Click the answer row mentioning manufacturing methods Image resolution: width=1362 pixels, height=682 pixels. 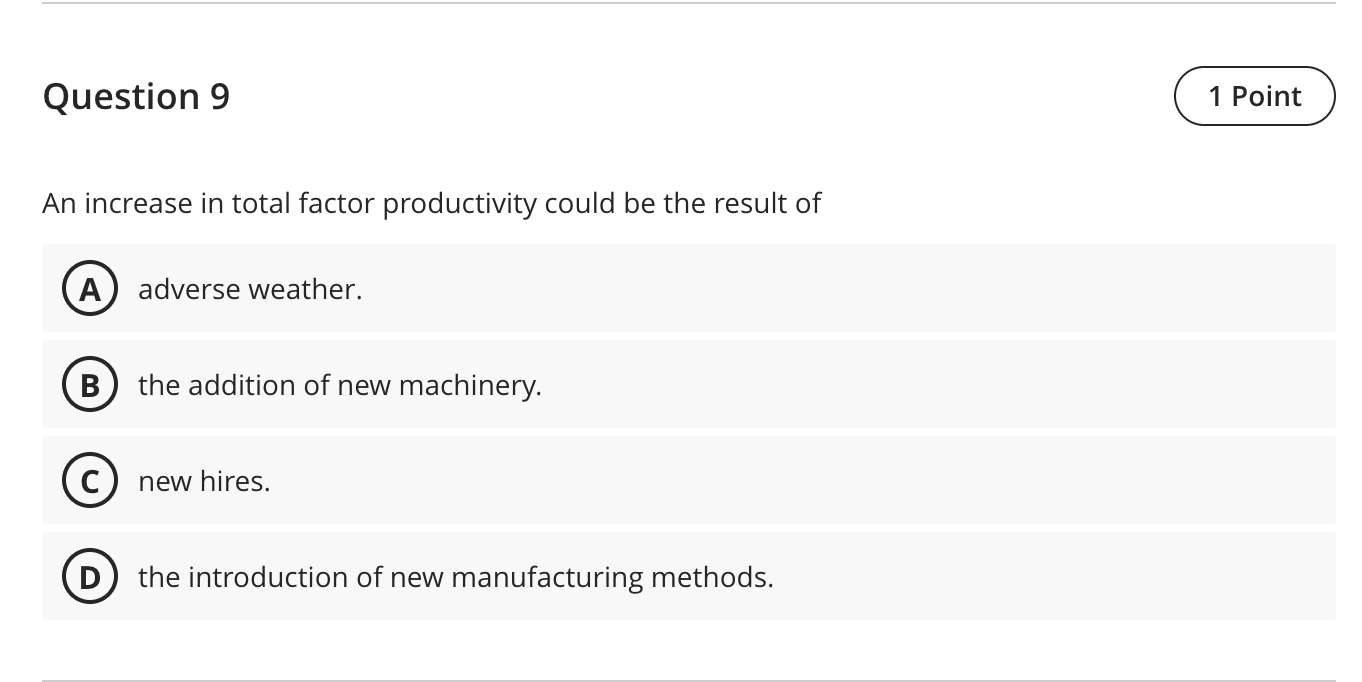click(x=688, y=577)
